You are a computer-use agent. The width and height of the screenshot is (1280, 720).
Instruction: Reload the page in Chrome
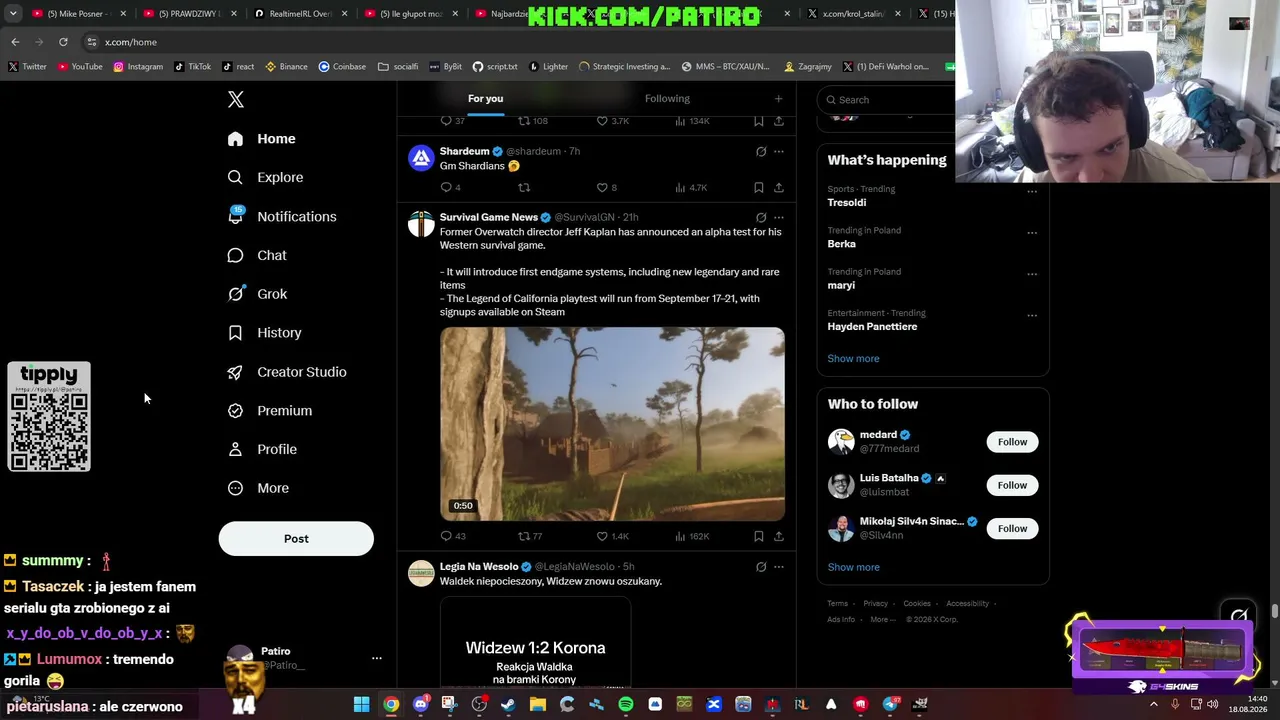click(63, 42)
